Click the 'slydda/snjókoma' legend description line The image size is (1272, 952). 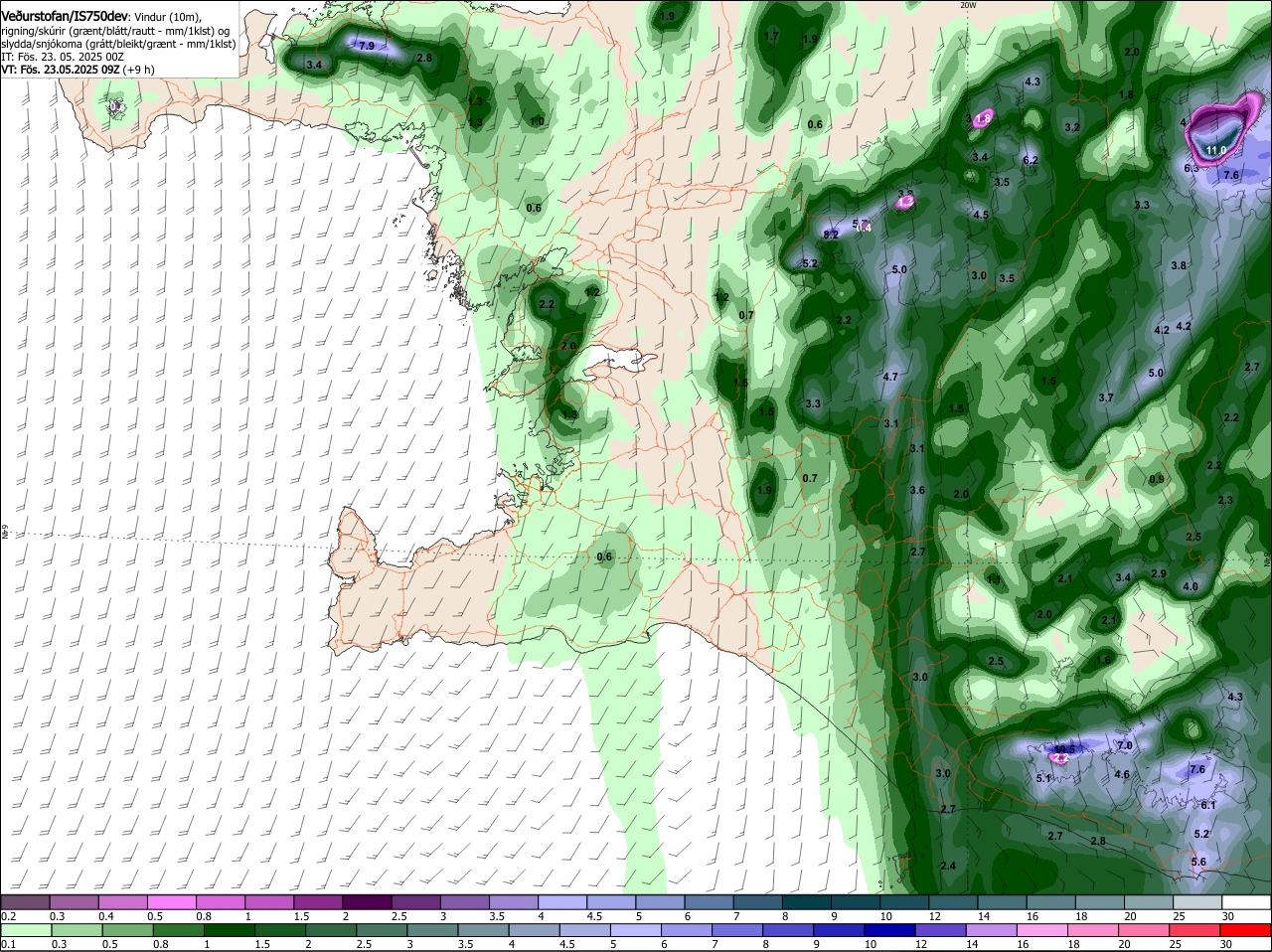118,44
